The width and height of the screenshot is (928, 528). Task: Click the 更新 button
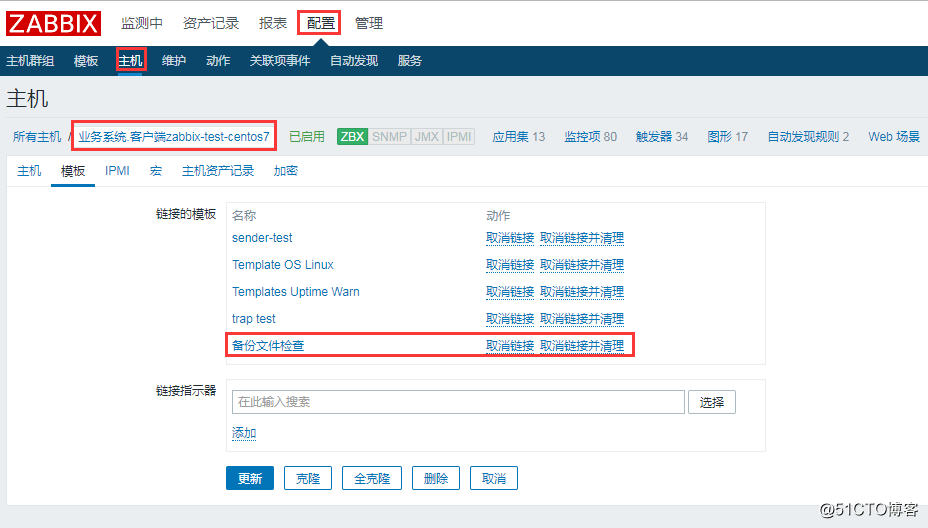pyautogui.click(x=250, y=478)
